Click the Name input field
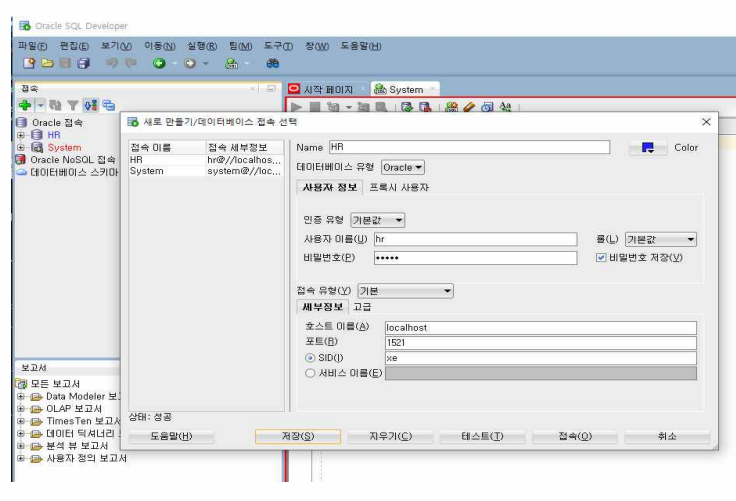 (x=469, y=147)
